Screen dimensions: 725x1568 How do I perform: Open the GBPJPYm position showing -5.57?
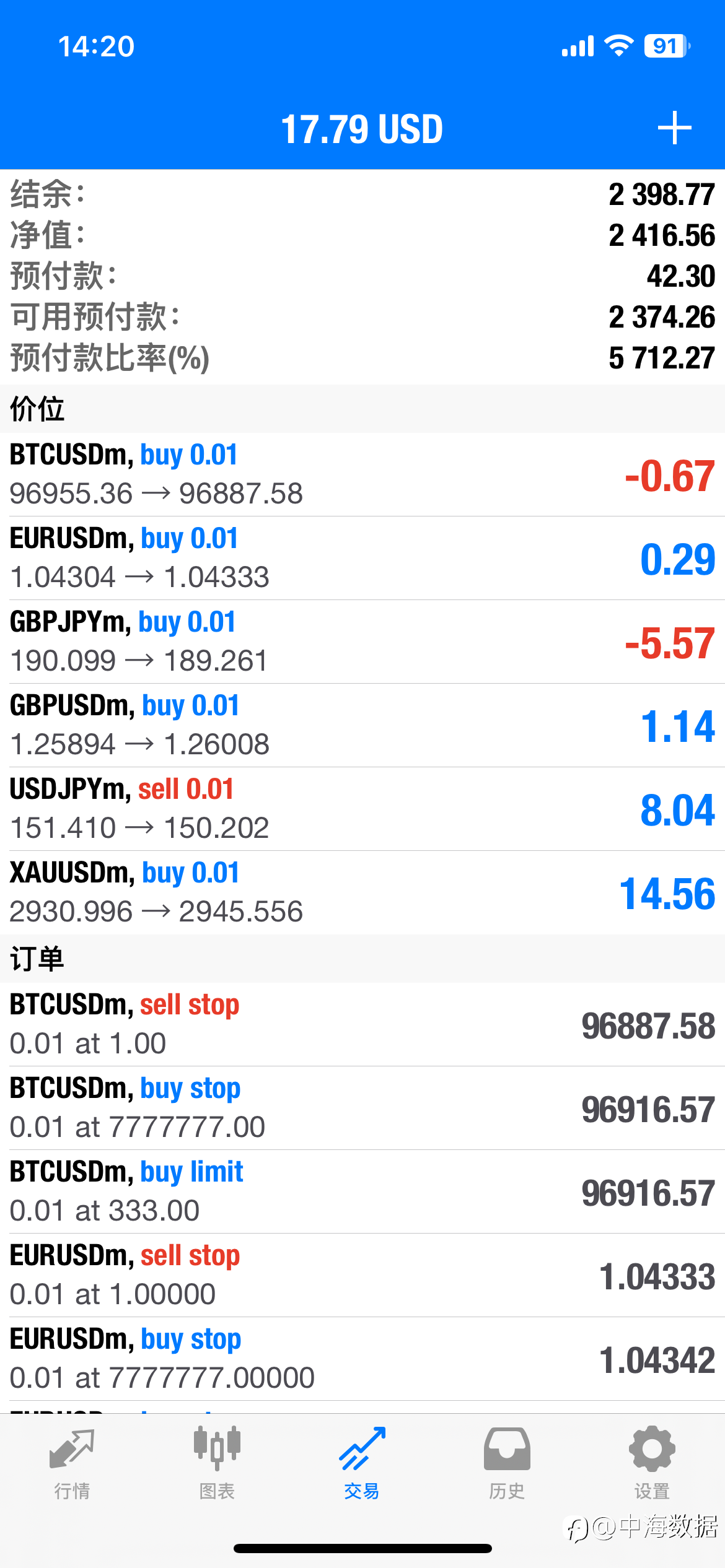362,642
